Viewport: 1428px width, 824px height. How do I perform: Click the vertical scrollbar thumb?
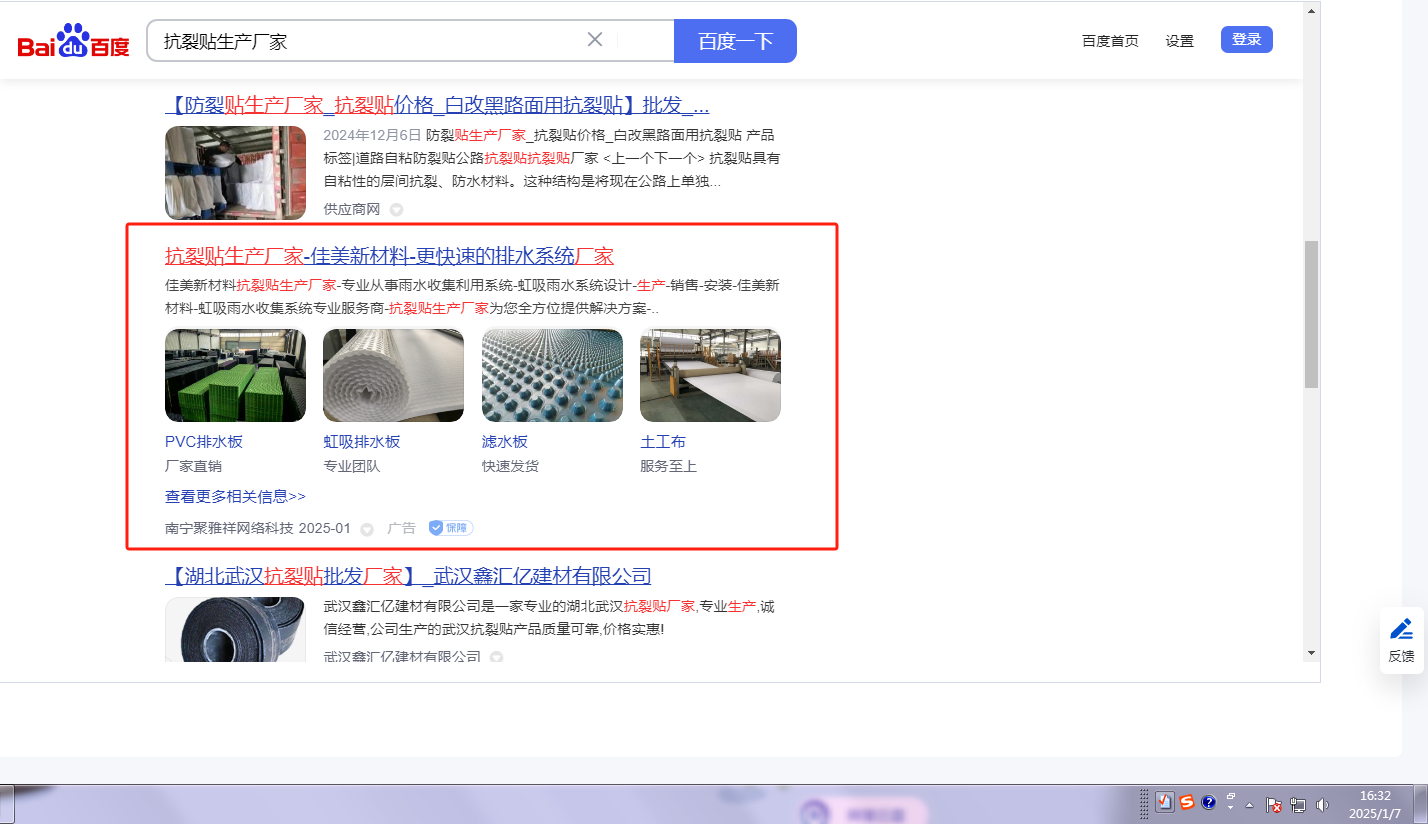[1311, 314]
